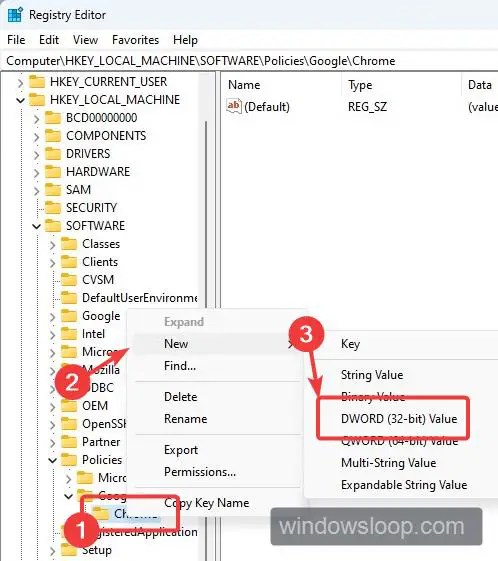Click the REG_SZ type cell
Image resolution: width=498 pixels, height=561 pixels.
tap(367, 107)
